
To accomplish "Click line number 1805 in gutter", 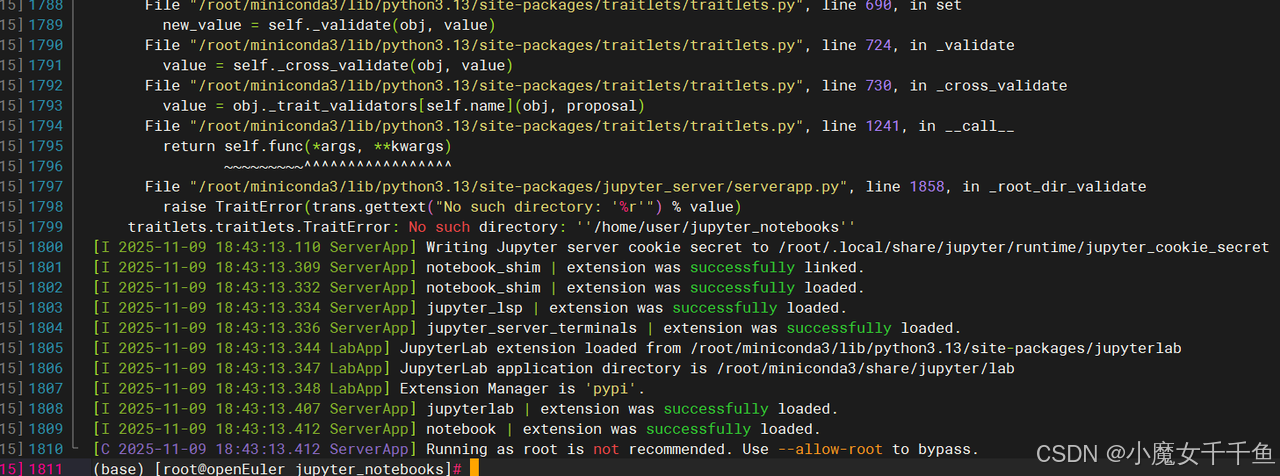I will 45,348.
